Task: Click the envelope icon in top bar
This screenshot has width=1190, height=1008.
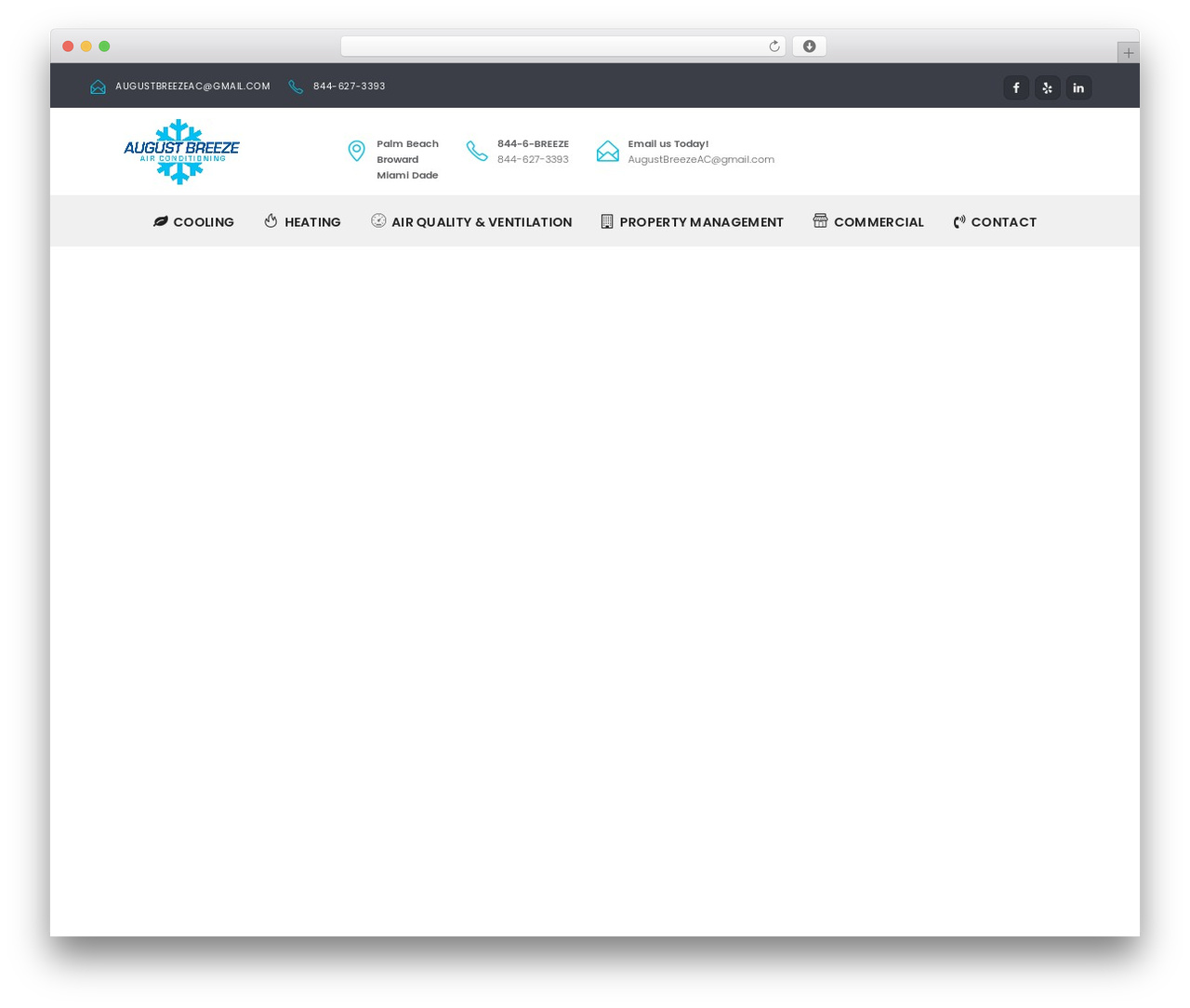Action: click(x=98, y=86)
